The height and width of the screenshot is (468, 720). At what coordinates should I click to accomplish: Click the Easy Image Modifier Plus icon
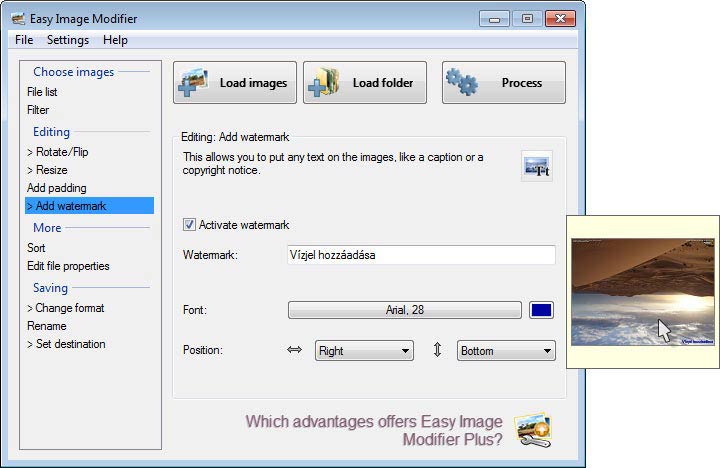pyautogui.click(x=532, y=429)
